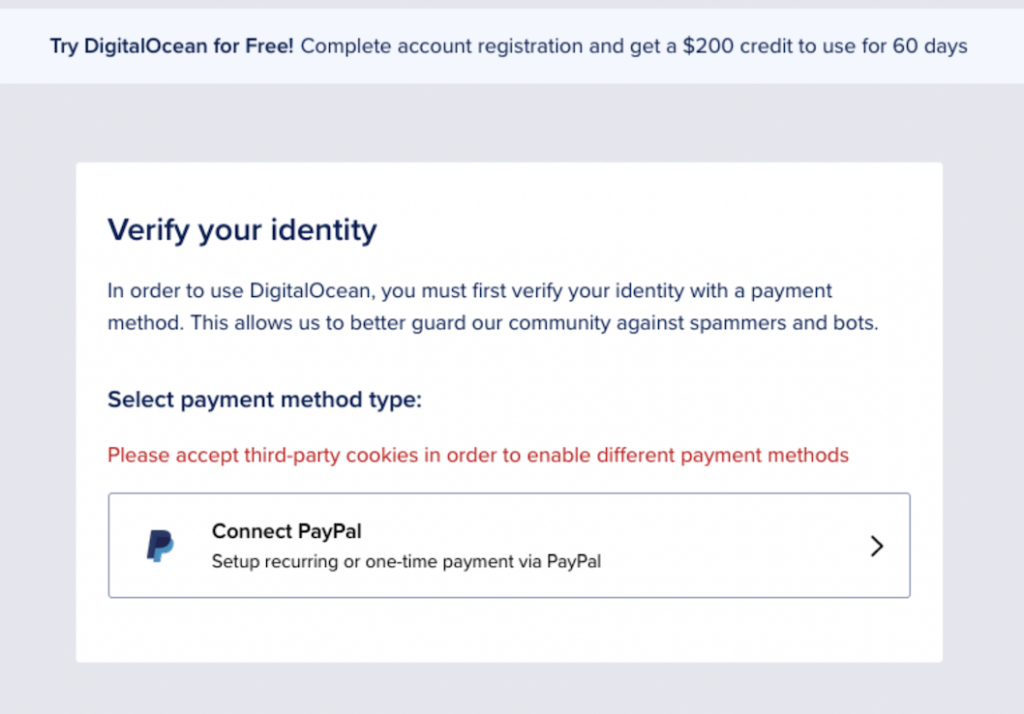Click the "60 days" text in the banner

point(930,46)
